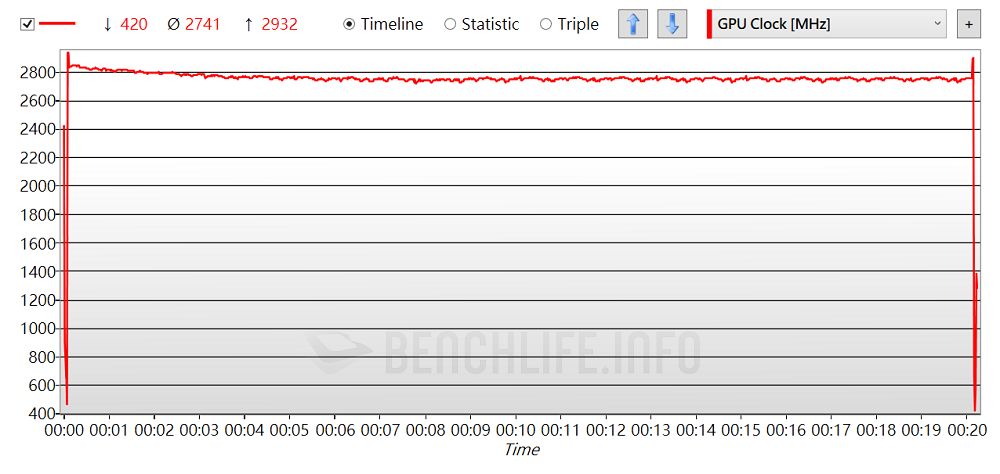This screenshot has width=1000, height=474.
Task: Open the GPU Clock [MHz] dropdown
Action: pyautogui.click(x=826, y=24)
